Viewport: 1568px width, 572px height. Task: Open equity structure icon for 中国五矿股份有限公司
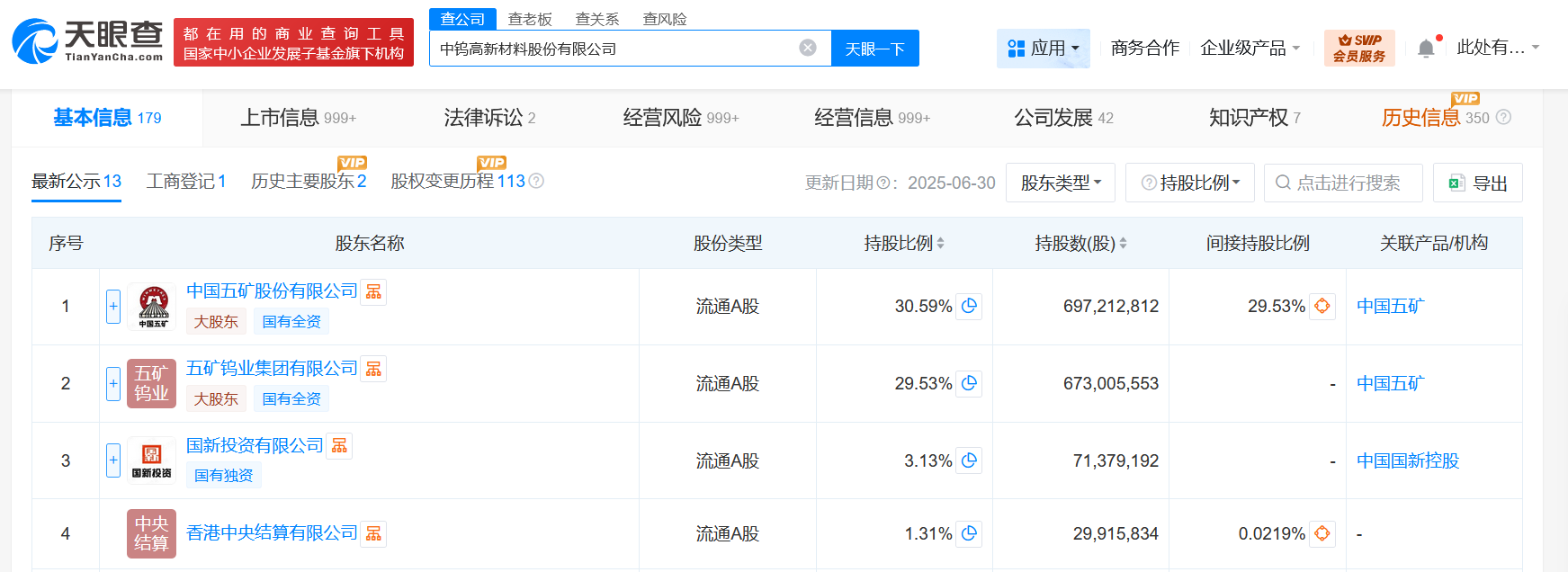(x=373, y=291)
